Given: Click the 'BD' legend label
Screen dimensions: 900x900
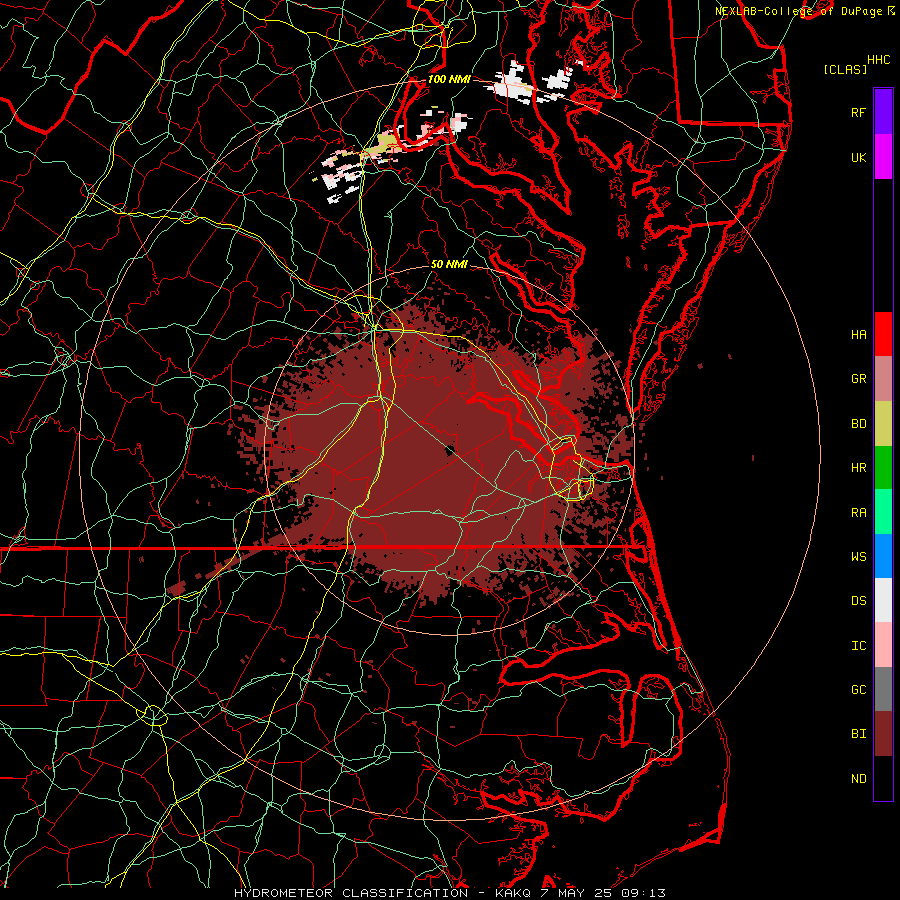Looking at the screenshot, I should 858,424.
